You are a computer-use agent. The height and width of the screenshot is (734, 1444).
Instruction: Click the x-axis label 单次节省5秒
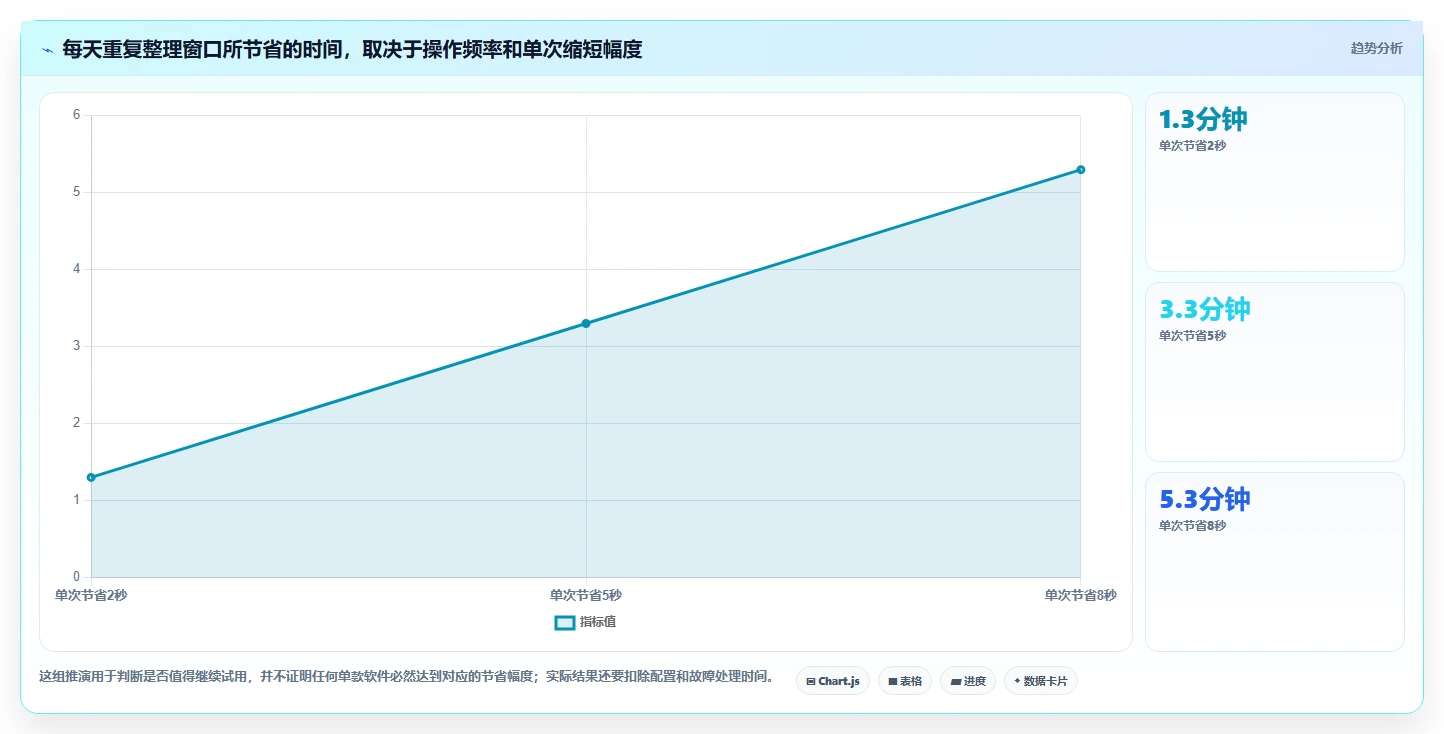pos(586,595)
